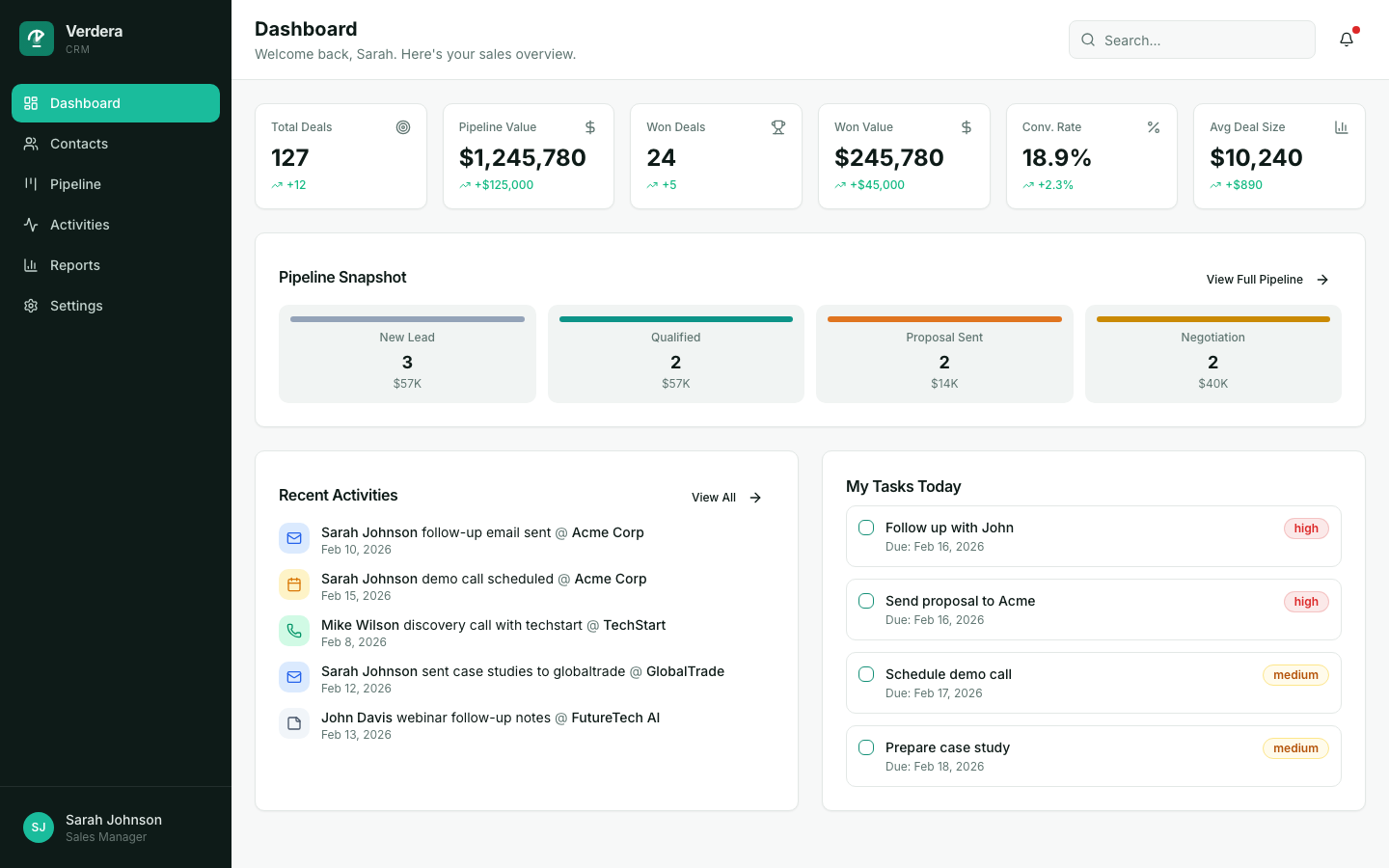Click the arrow icon next to View Full Pipeline
Image resolution: width=1389 pixels, height=868 pixels.
point(1323,280)
